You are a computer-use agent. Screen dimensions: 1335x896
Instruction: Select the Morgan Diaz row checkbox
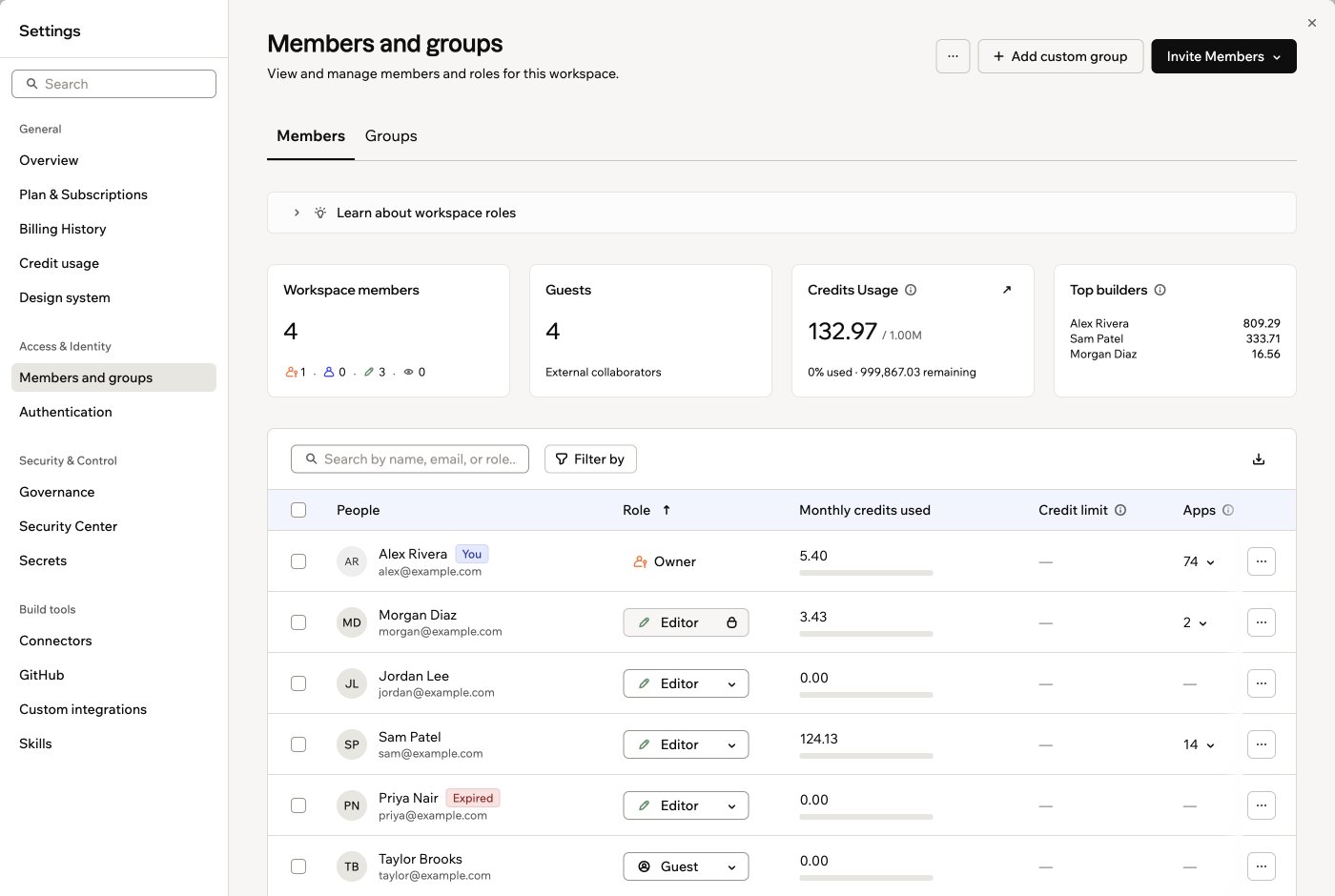click(298, 622)
